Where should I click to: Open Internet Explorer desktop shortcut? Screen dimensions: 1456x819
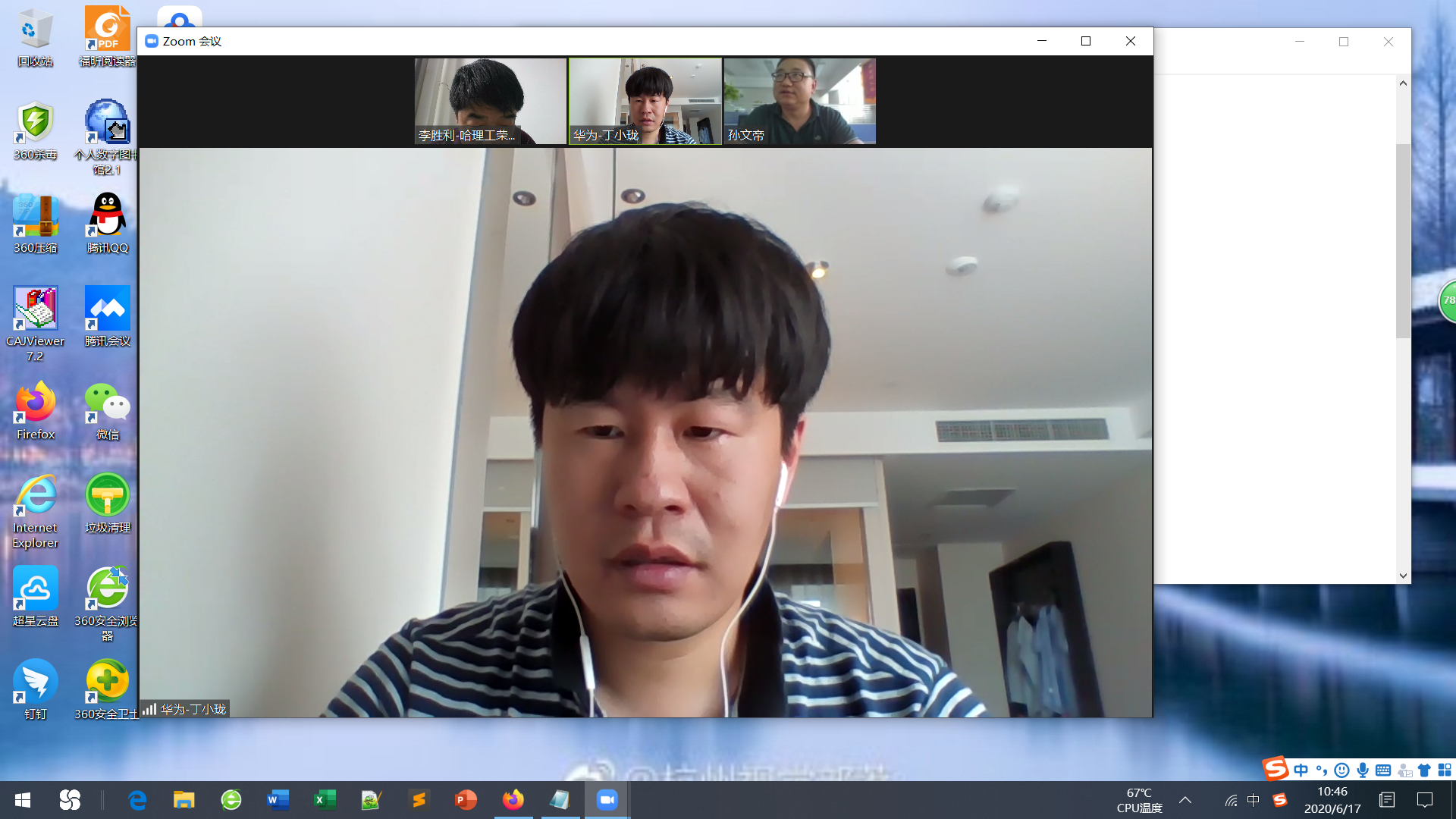click(x=35, y=511)
